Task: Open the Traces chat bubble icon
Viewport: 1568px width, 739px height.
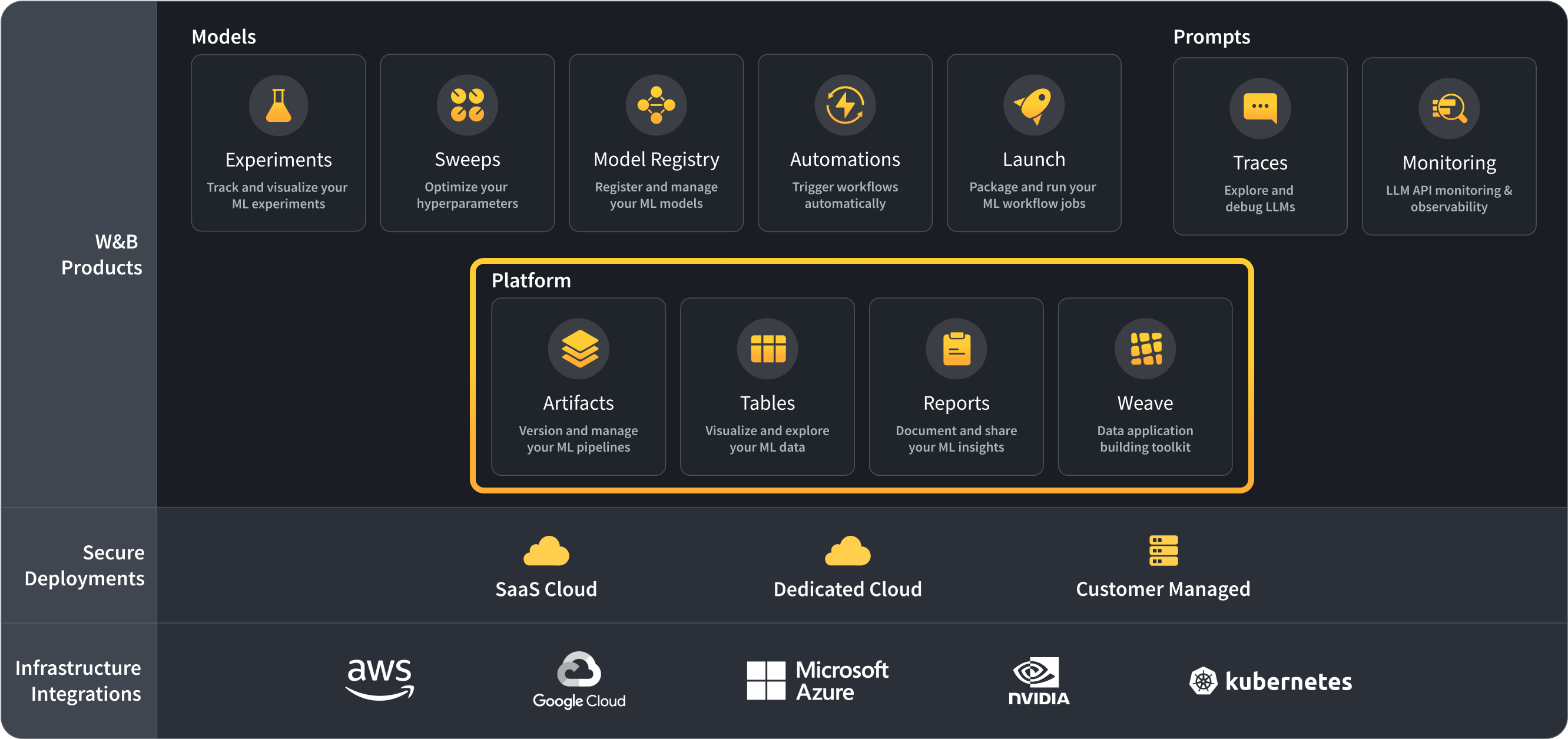Action: 1259,108
